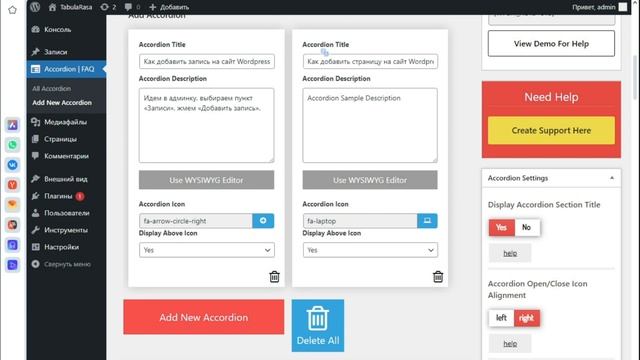Click the Консоль dashboard icon
The width and height of the screenshot is (640, 360).
(x=36, y=29)
